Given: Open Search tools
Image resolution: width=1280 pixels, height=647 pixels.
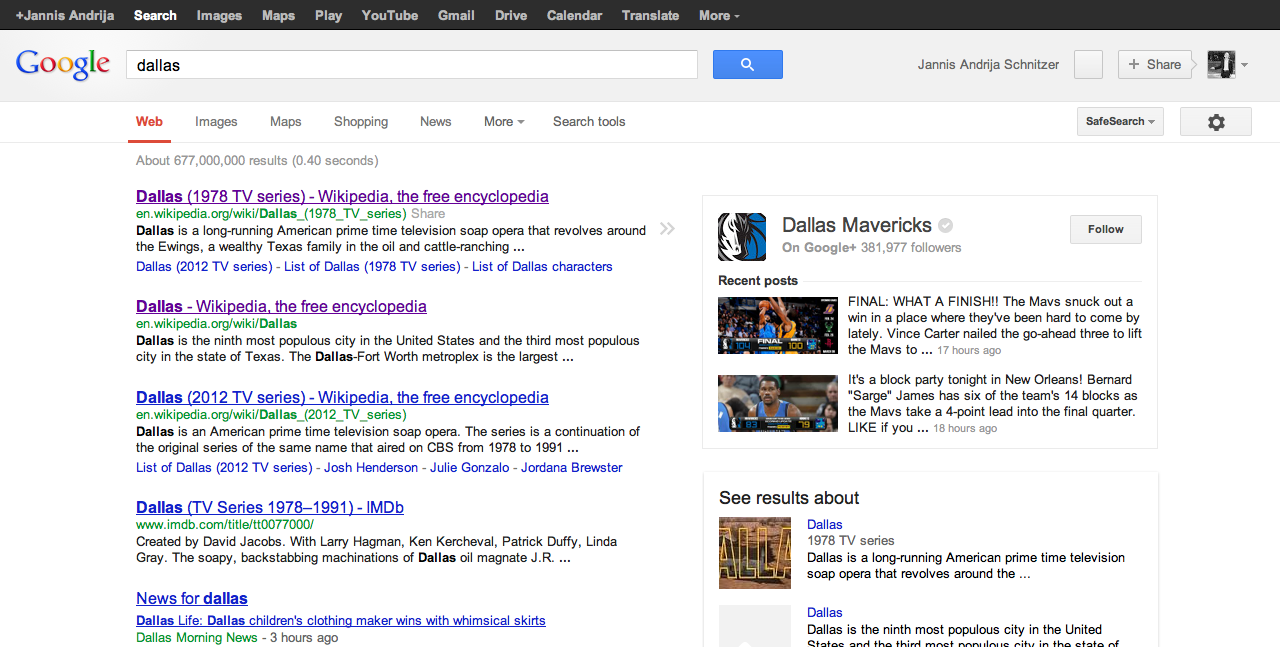Looking at the screenshot, I should point(589,121).
